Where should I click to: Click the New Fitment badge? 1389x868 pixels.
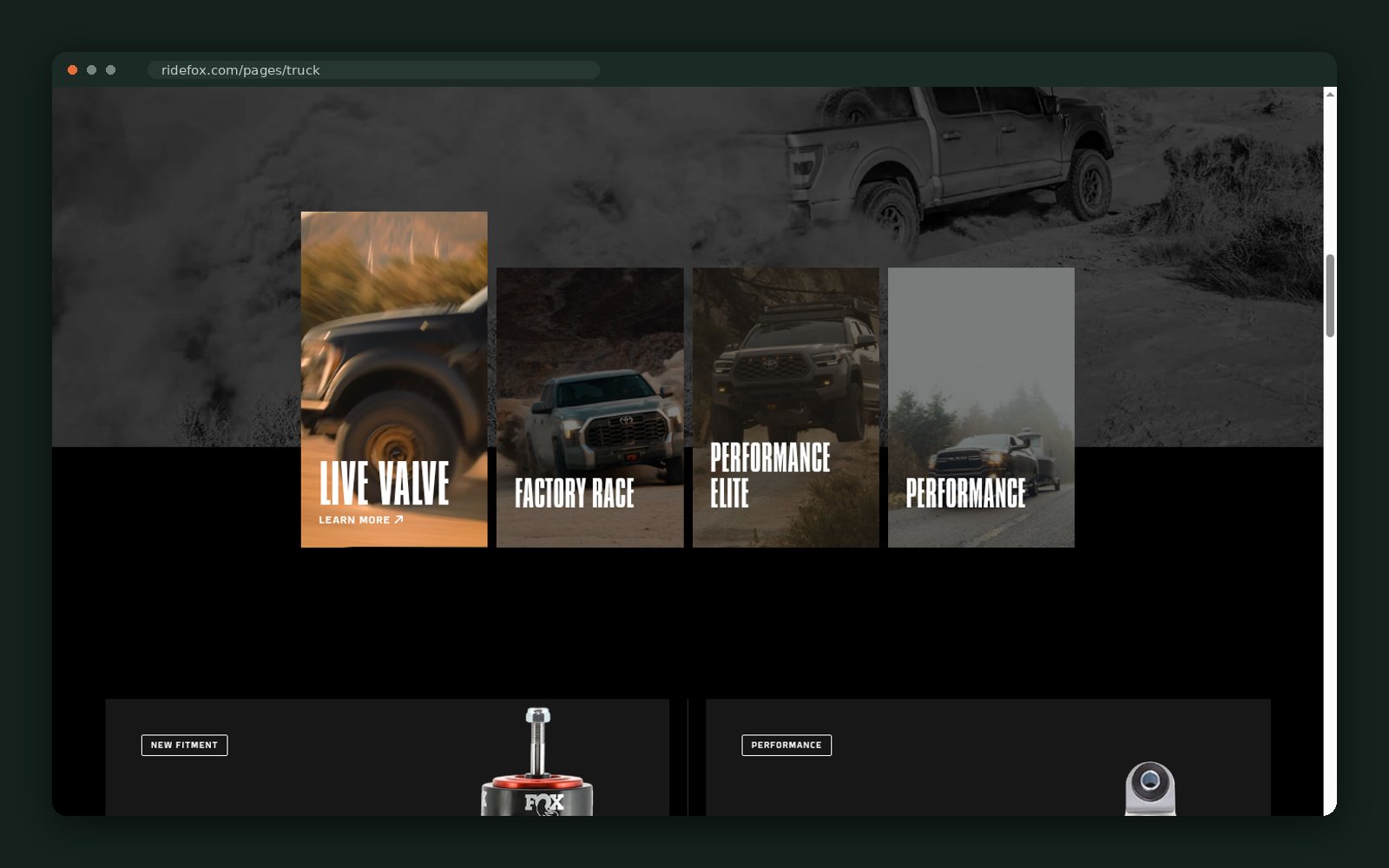tap(184, 745)
